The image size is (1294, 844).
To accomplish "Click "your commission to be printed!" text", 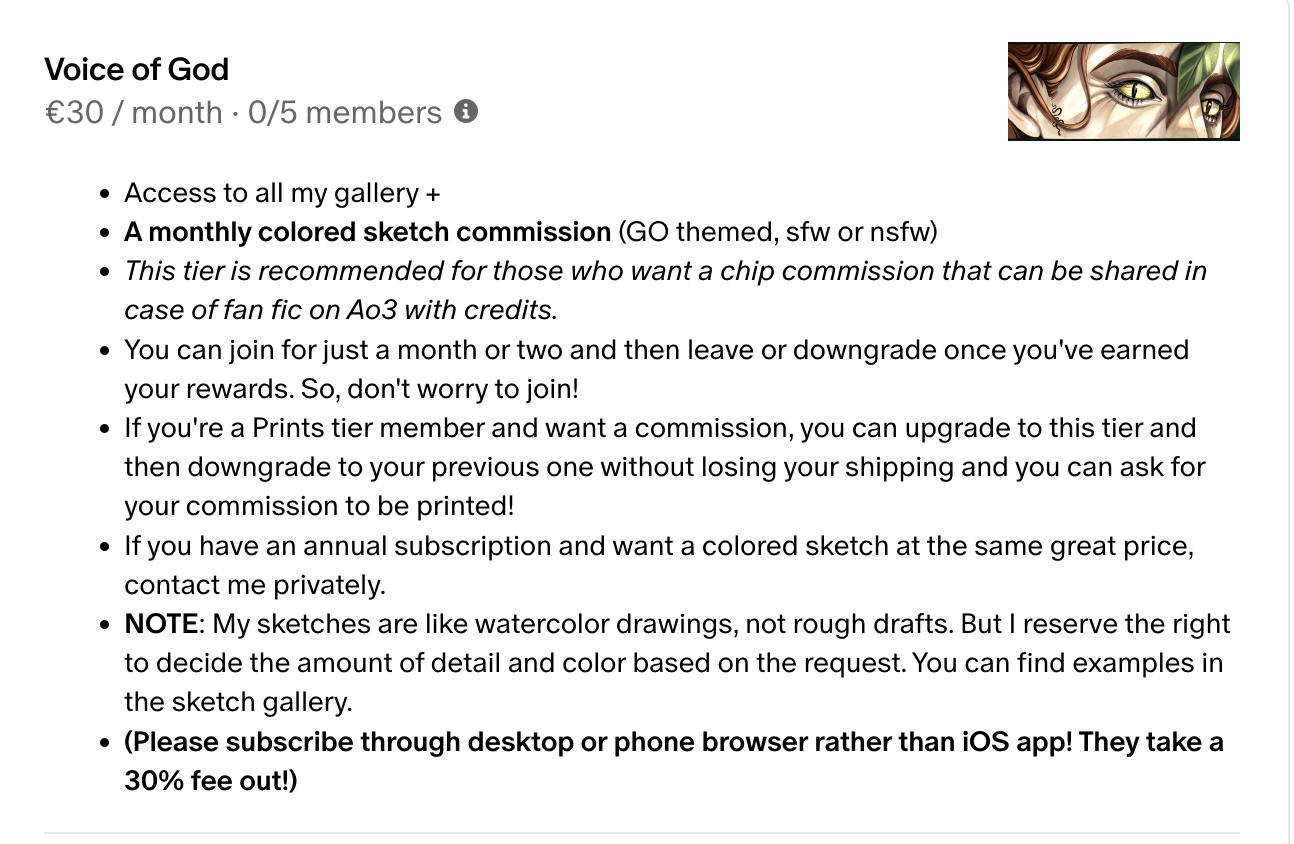I will (319, 506).
